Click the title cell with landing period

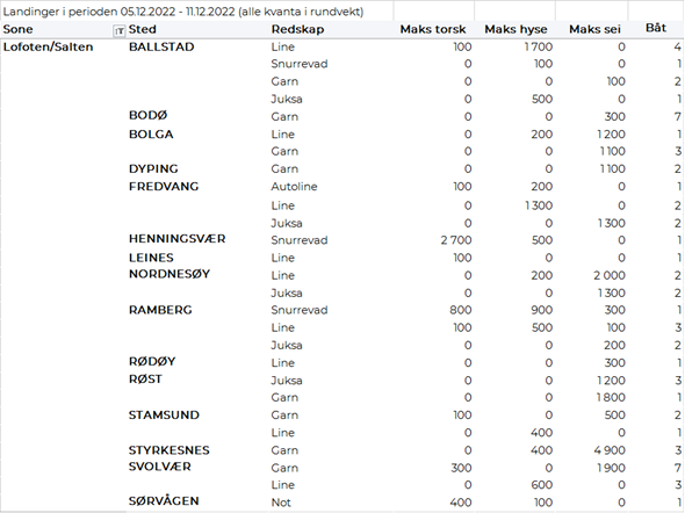[x=183, y=11]
